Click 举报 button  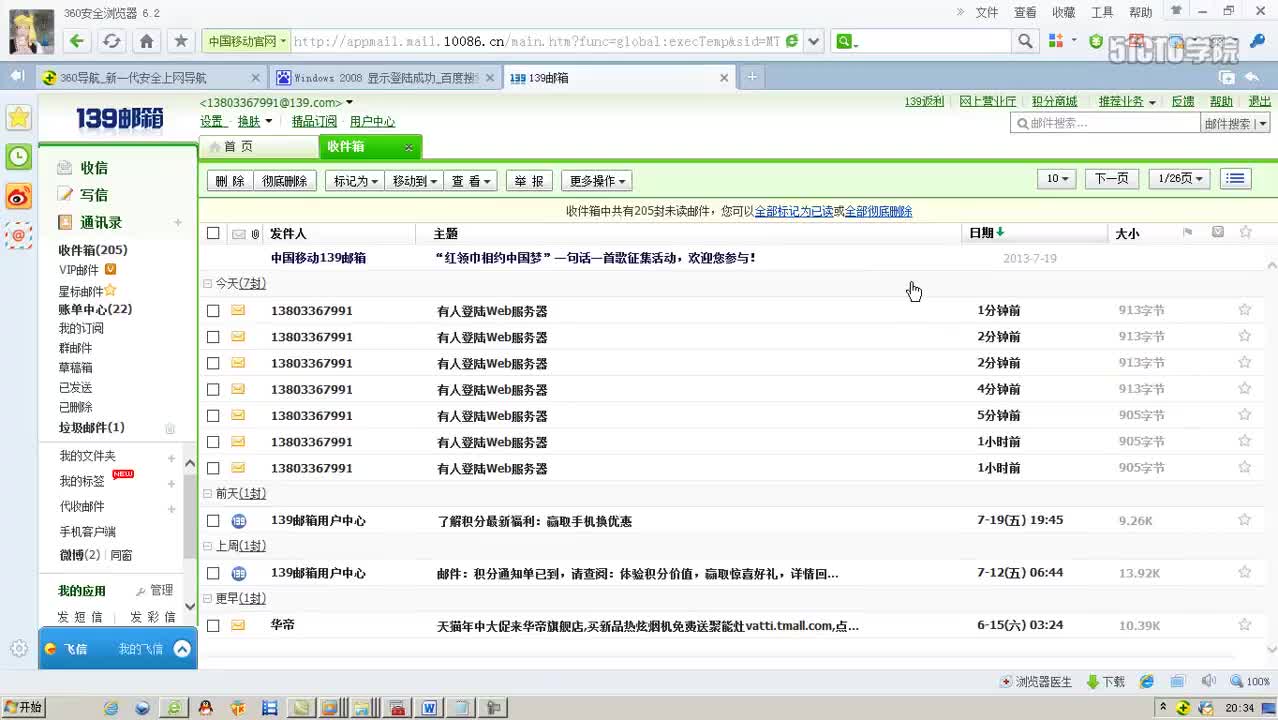(529, 181)
